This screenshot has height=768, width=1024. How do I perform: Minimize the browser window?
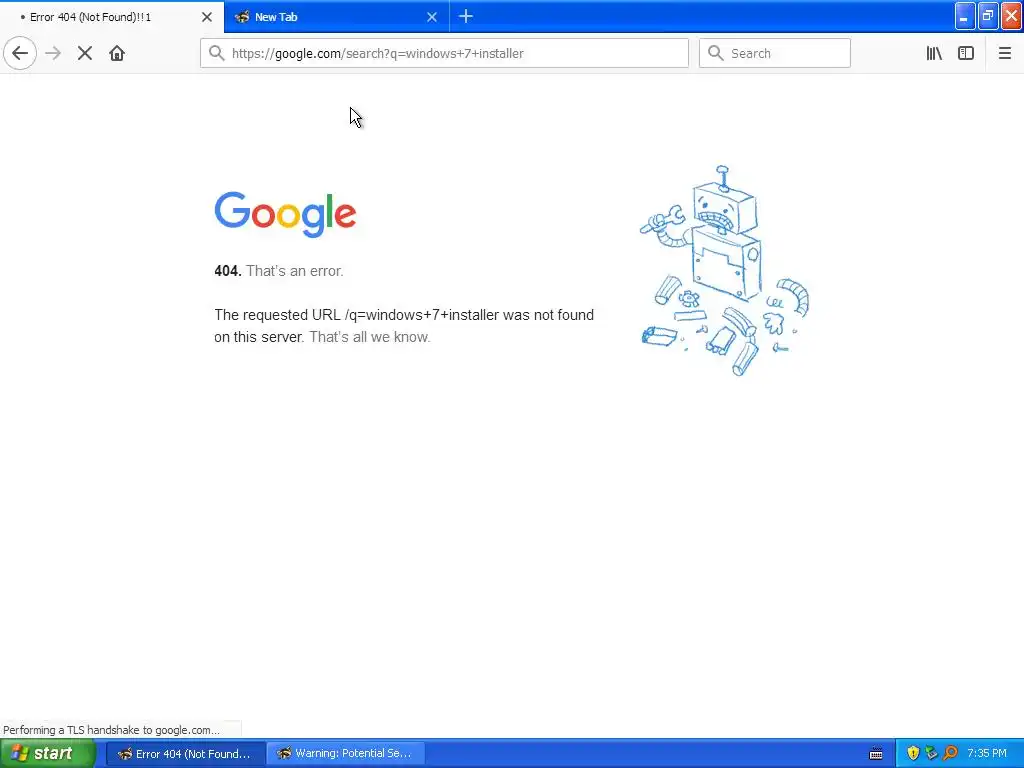tap(965, 16)
